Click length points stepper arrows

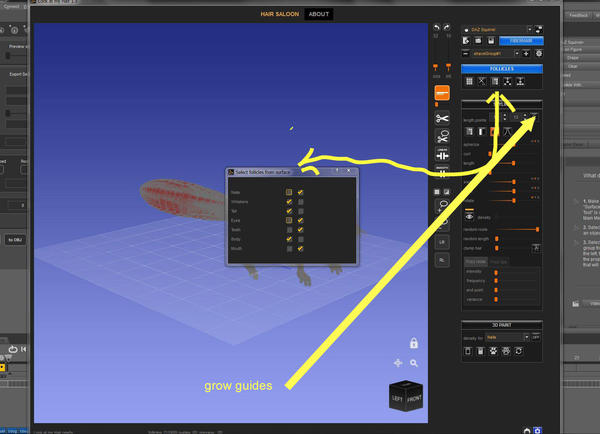tap(505, 117)
